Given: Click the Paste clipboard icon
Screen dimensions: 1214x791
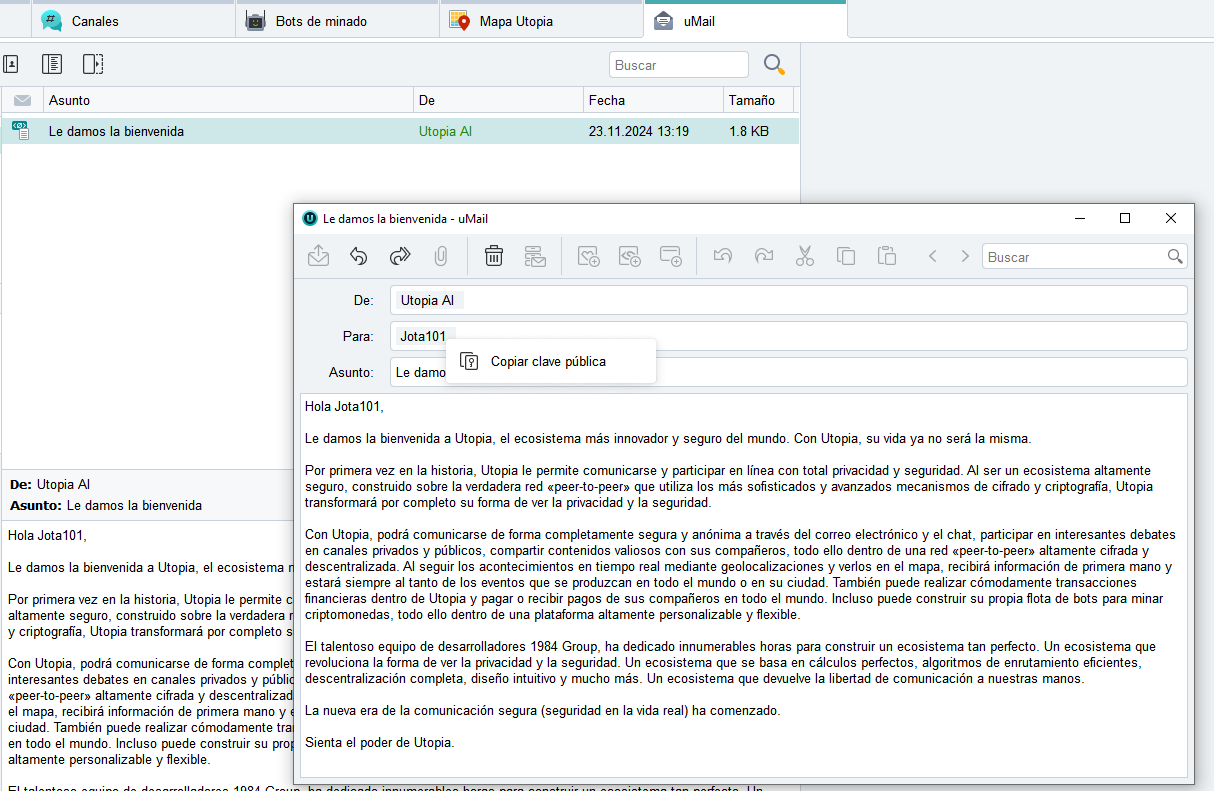Looking at the screenshot, I should point(886,256).
